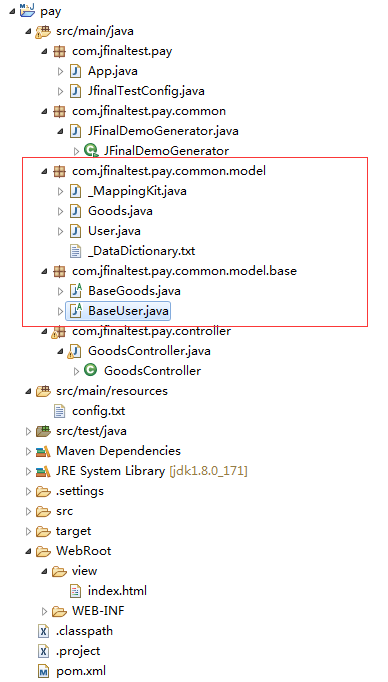Click the com.jfinaltest.pay package icon
Viewport: 388px width, 682px height.
click(x=59, y=51)
